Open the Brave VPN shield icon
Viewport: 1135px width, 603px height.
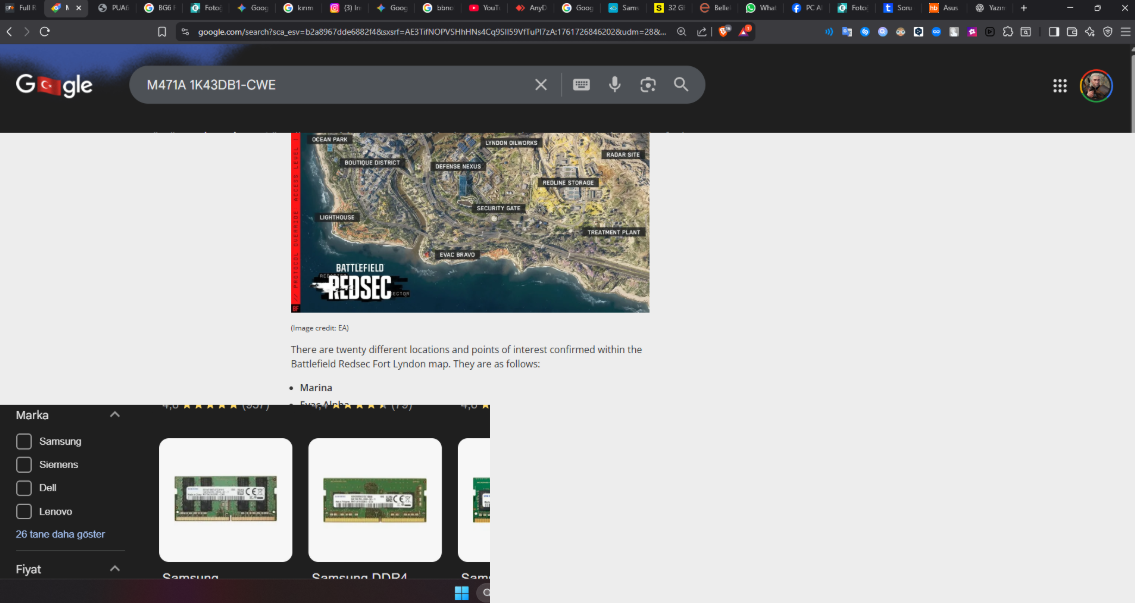[1107, 32]
